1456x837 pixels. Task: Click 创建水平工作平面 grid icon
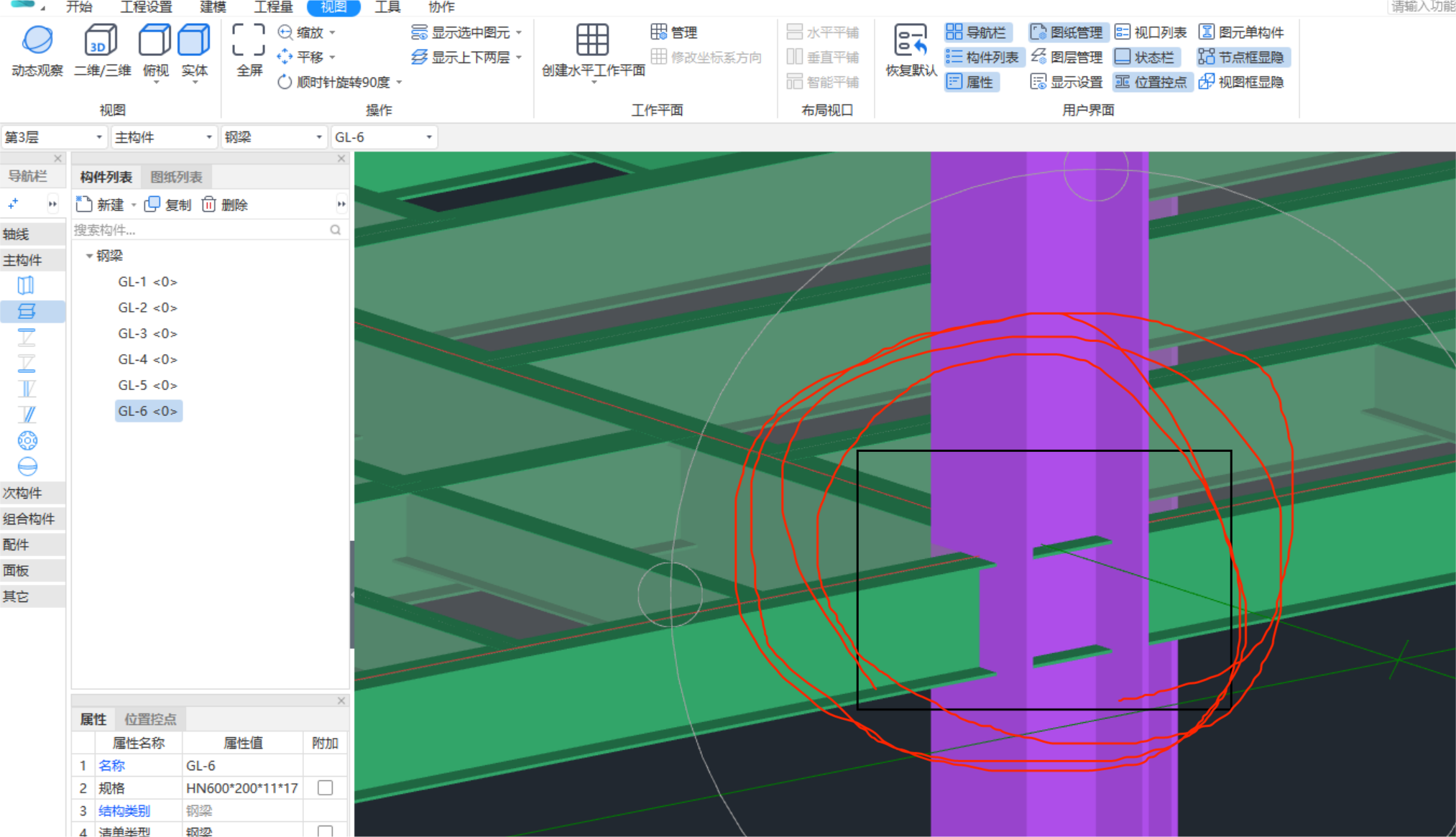[592, 40]
